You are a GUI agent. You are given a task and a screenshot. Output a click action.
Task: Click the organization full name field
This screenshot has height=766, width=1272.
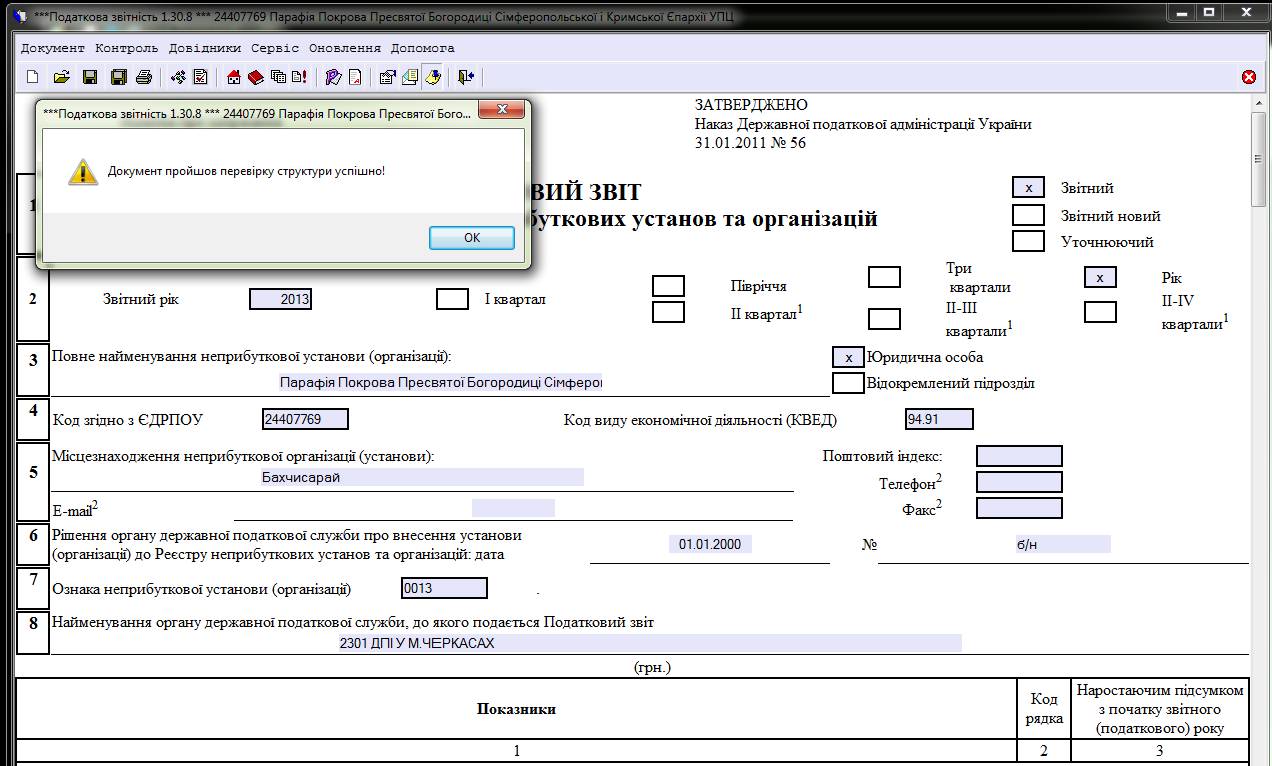tap(440, 382)
